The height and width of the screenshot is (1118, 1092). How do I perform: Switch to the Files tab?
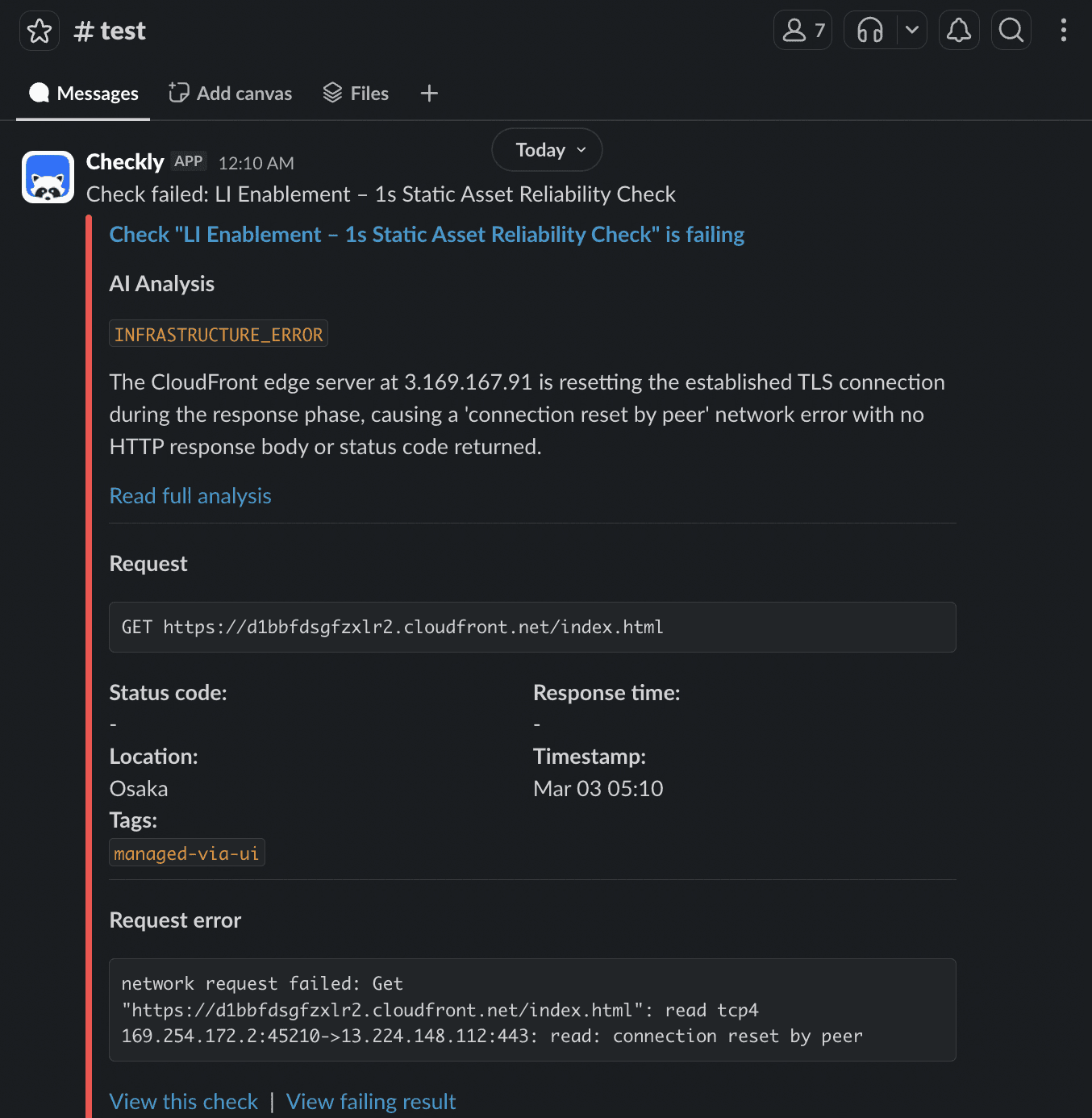(356, 93)
